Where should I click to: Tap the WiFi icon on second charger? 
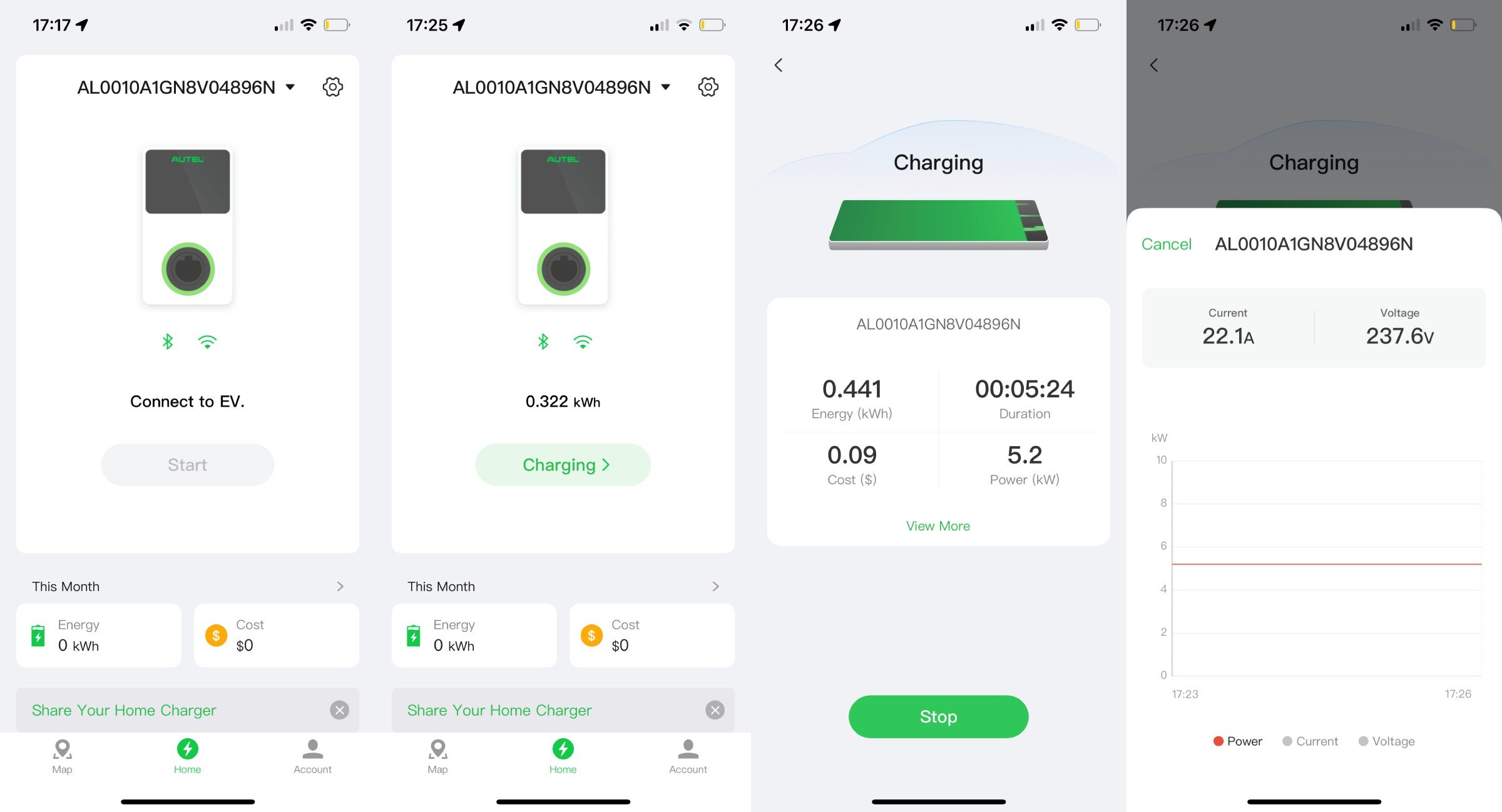click(x=583, y=341)
